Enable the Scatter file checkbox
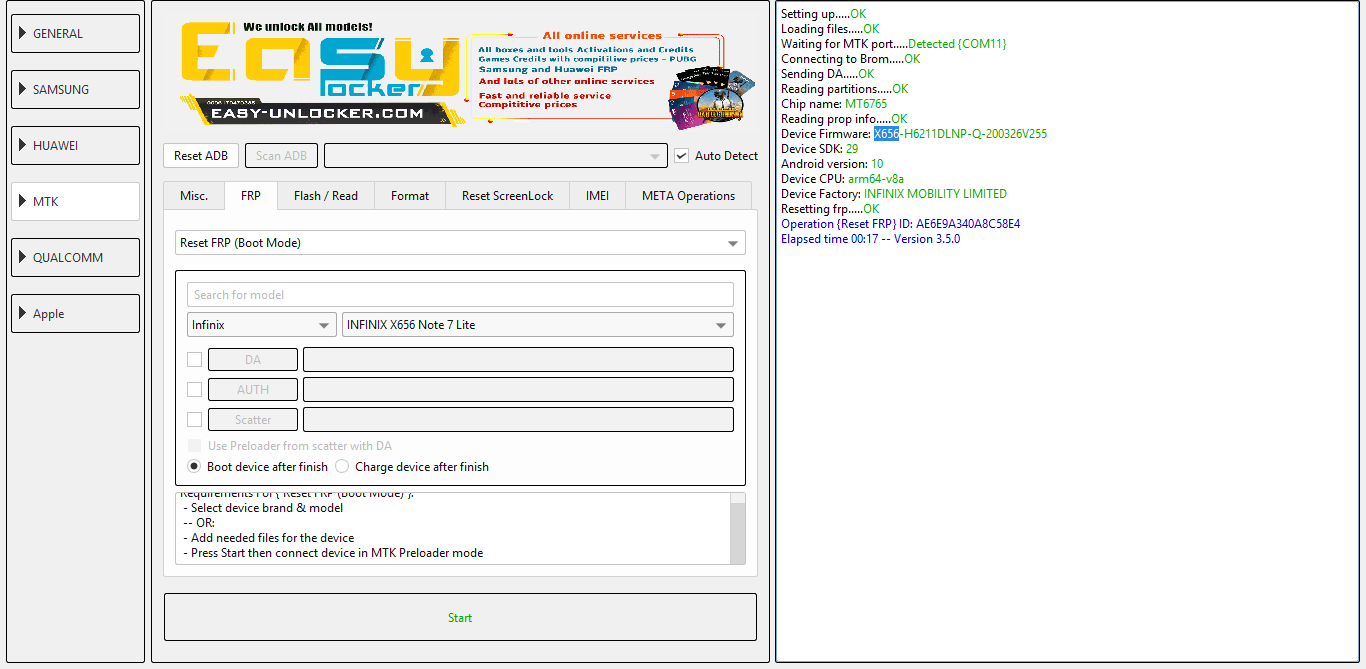 [195, 420]
